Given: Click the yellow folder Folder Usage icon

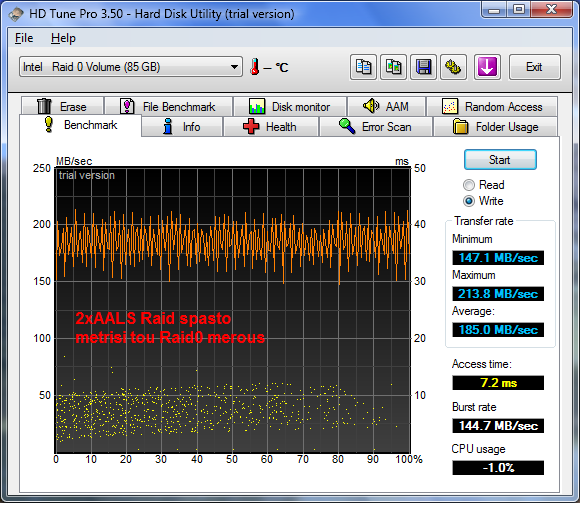Looking at the screenshot, I should click(x=460, y=126).
